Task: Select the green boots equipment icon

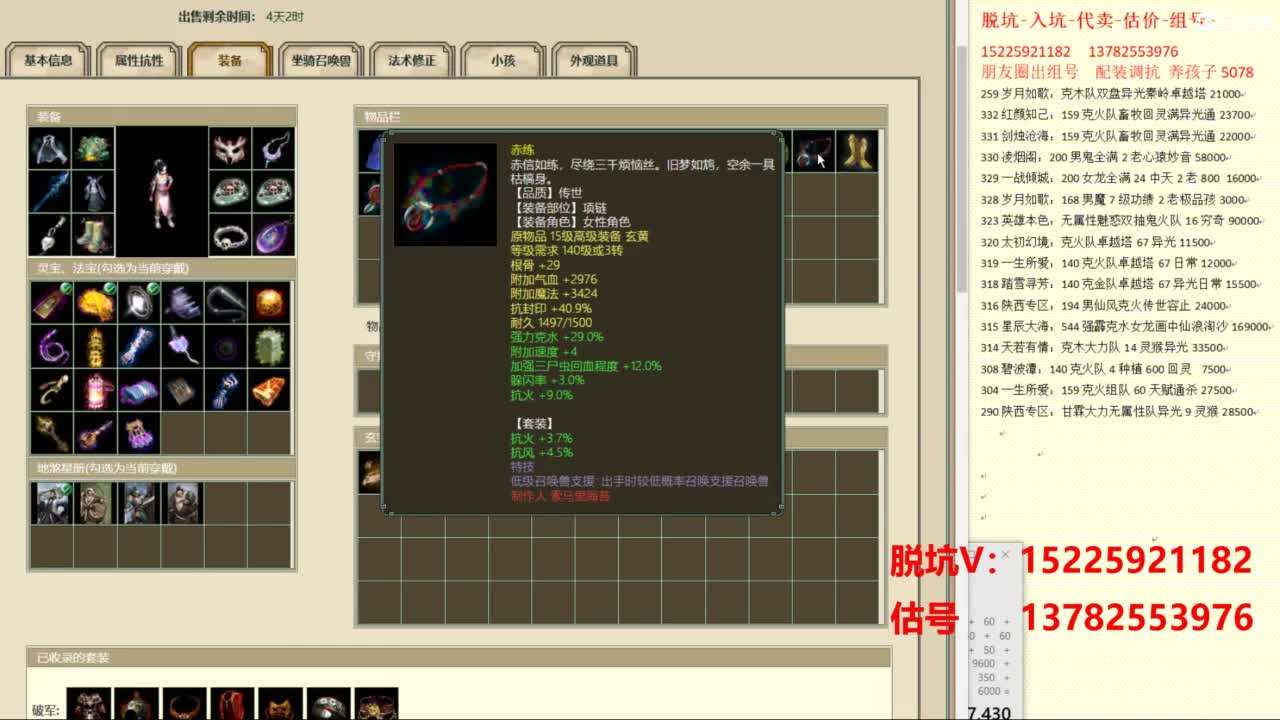Action: tap(93, 235)
